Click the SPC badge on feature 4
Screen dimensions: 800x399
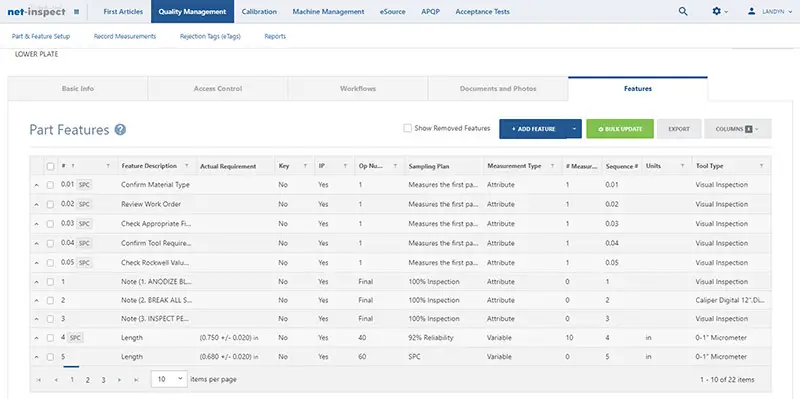[x=76, y=338]
